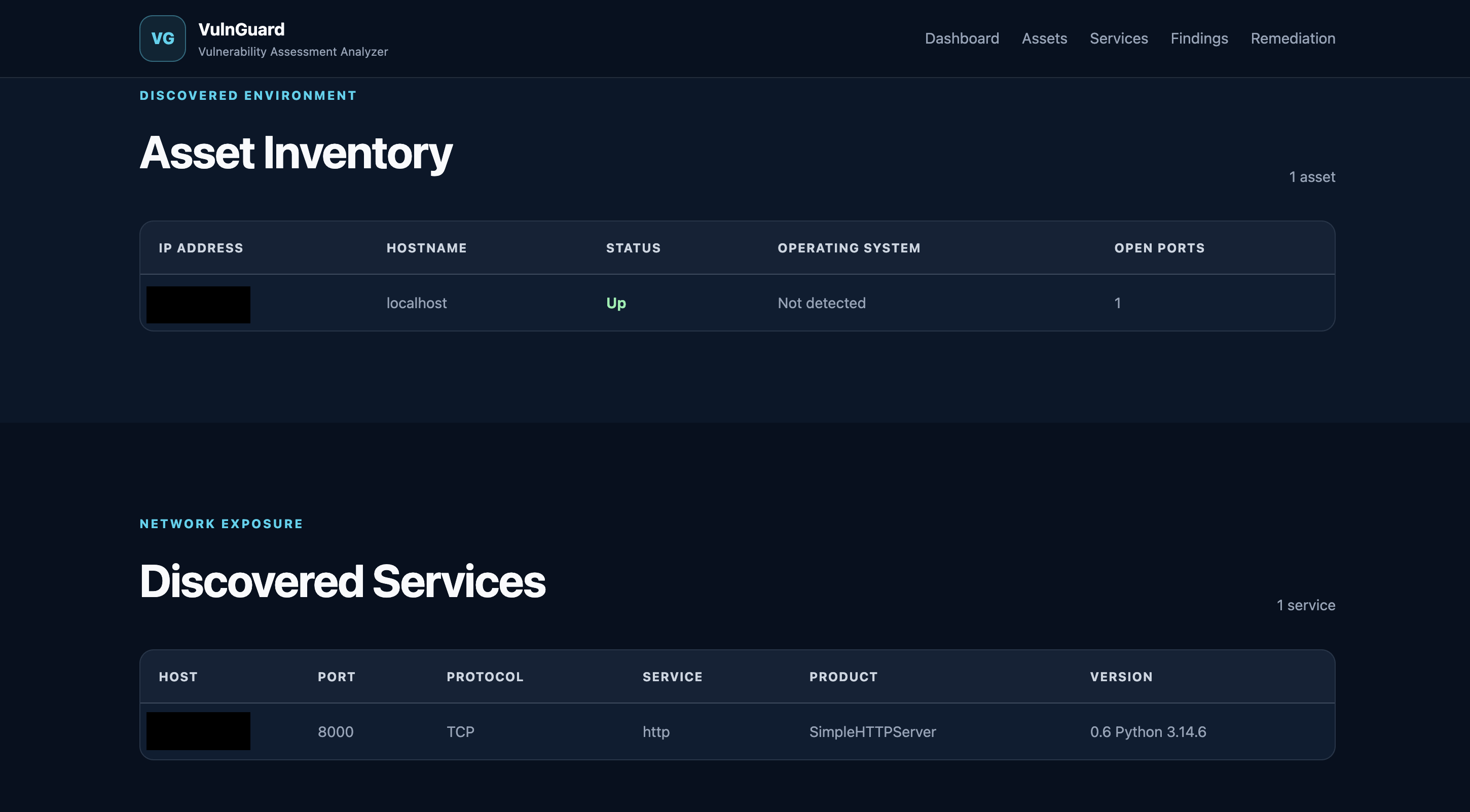Click the Open Ports column header
The image size is (1470, 812).
pyautogui.click(x=1159, y=248)
